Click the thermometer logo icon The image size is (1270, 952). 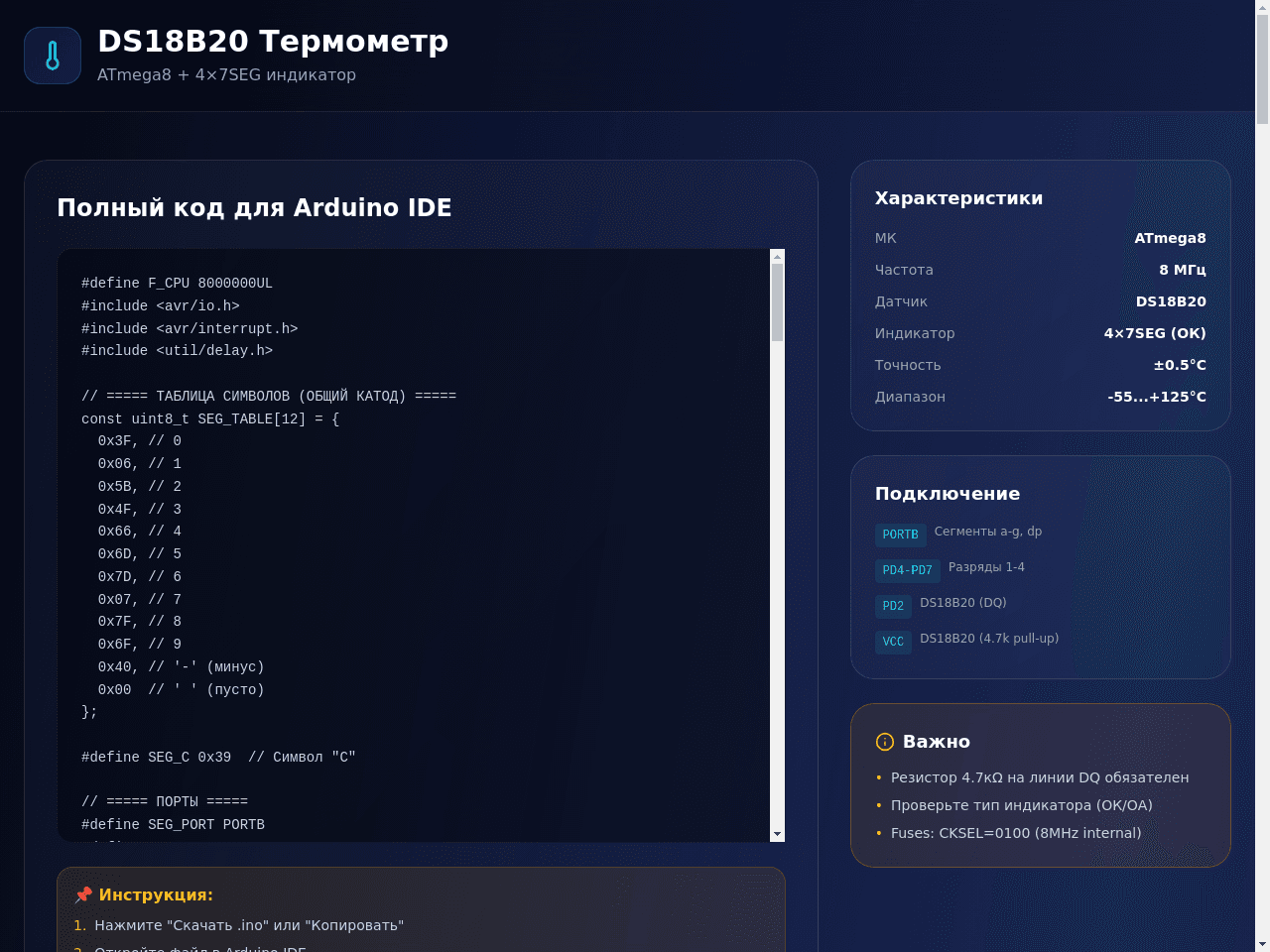click(53, 56)
